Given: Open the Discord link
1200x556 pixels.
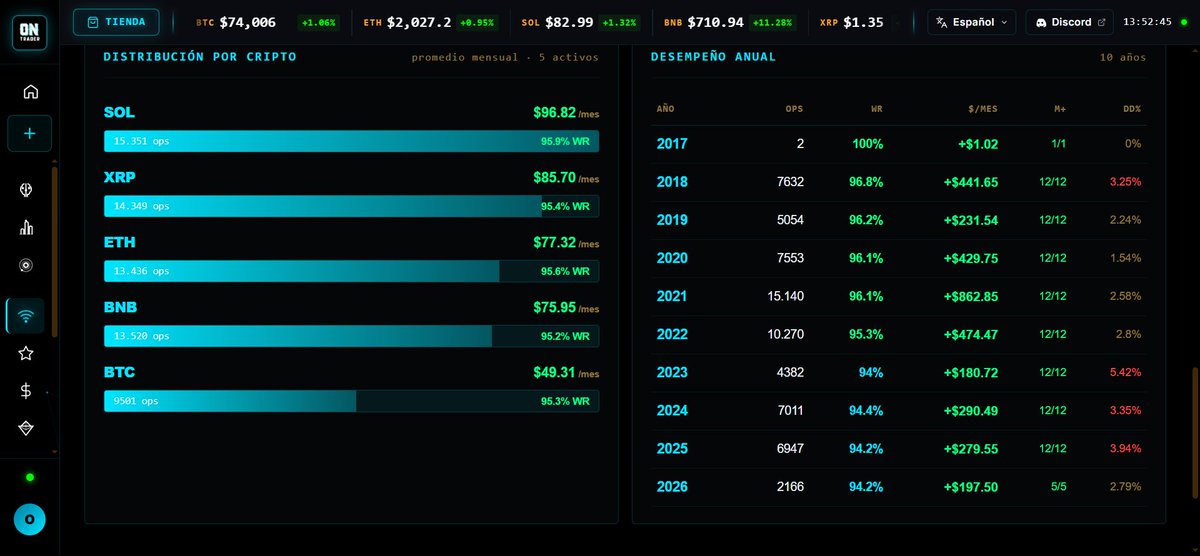Looking at the screenshot, I should [x=1070, y=22].
